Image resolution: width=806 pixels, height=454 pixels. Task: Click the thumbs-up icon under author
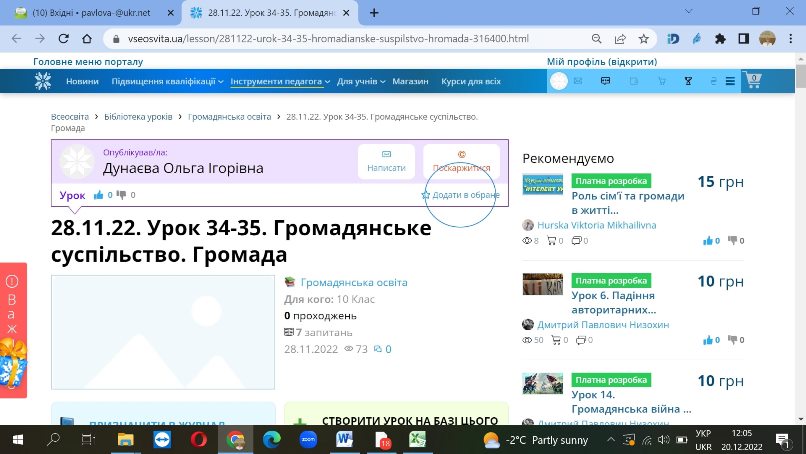(x=99, y=195)
